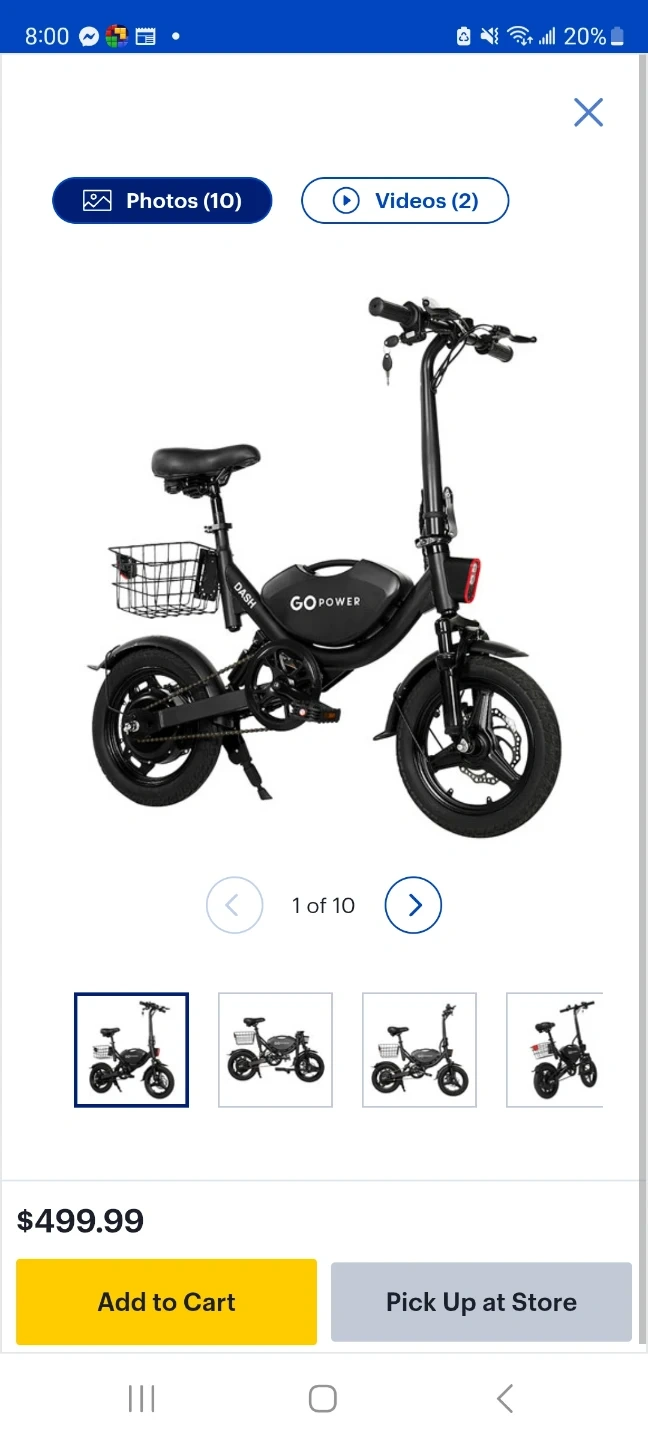Tap the muted sound status icon
The width and height of the screenshot is (648, 1440).
[489, 37]
